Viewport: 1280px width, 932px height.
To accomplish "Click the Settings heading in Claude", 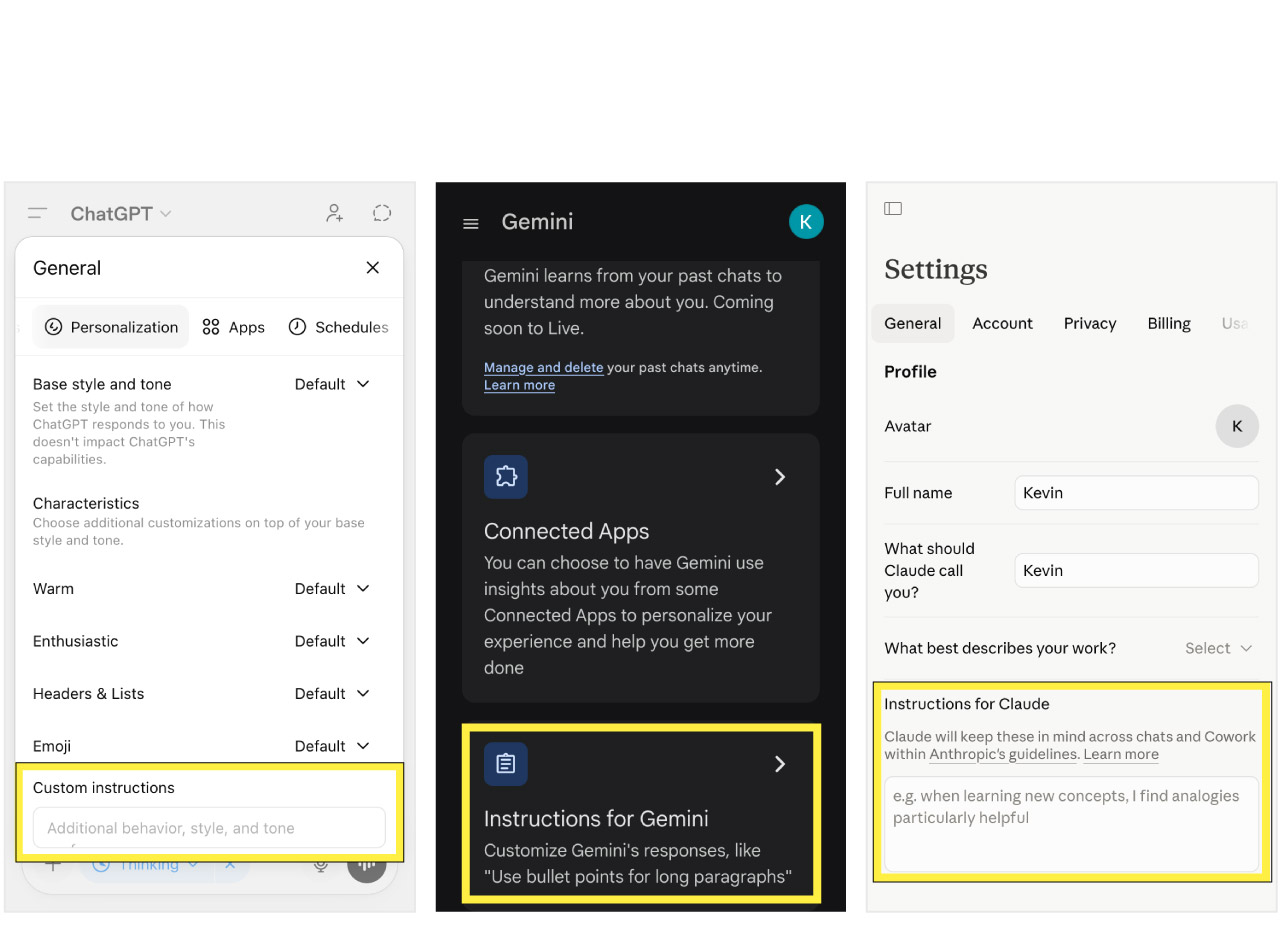I will click(x=936, y=269).
